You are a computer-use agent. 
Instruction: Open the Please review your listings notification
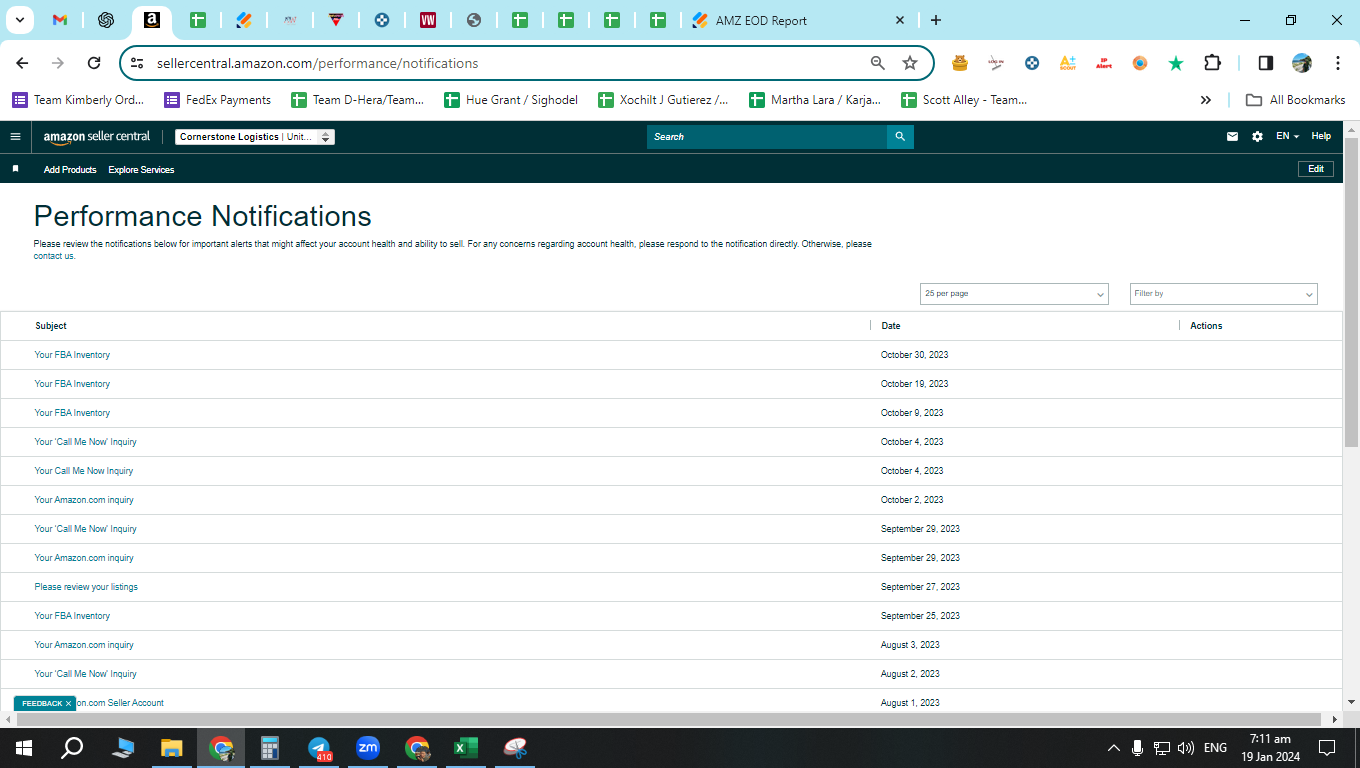pyautogui.click(x=86, y=587)
